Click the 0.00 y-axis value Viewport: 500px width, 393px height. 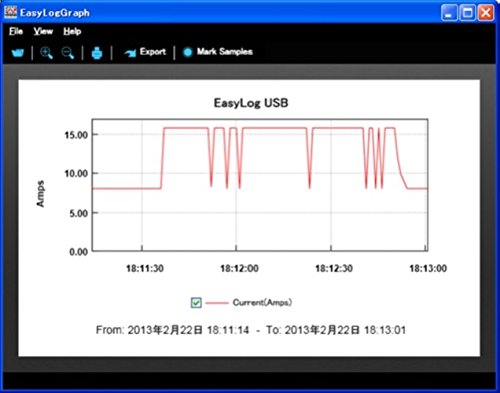(x=79, y=252)
